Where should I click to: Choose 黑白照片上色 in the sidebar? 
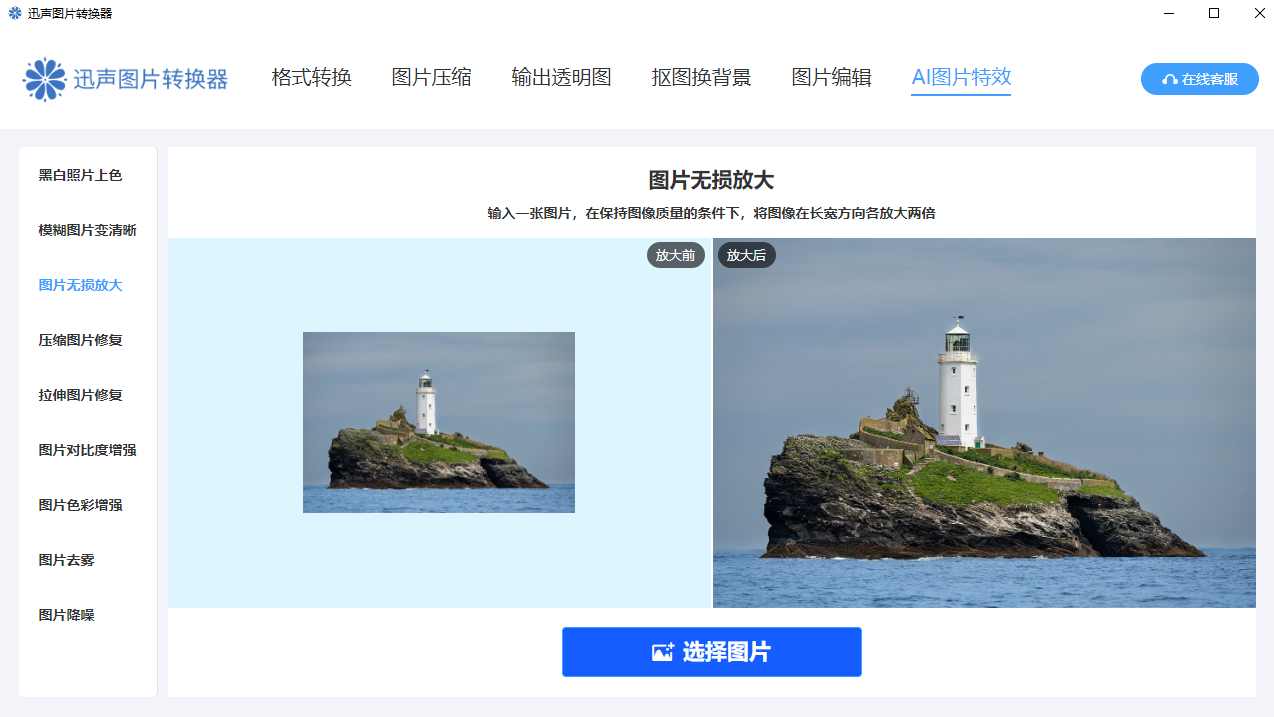click(x=81, y=175)
